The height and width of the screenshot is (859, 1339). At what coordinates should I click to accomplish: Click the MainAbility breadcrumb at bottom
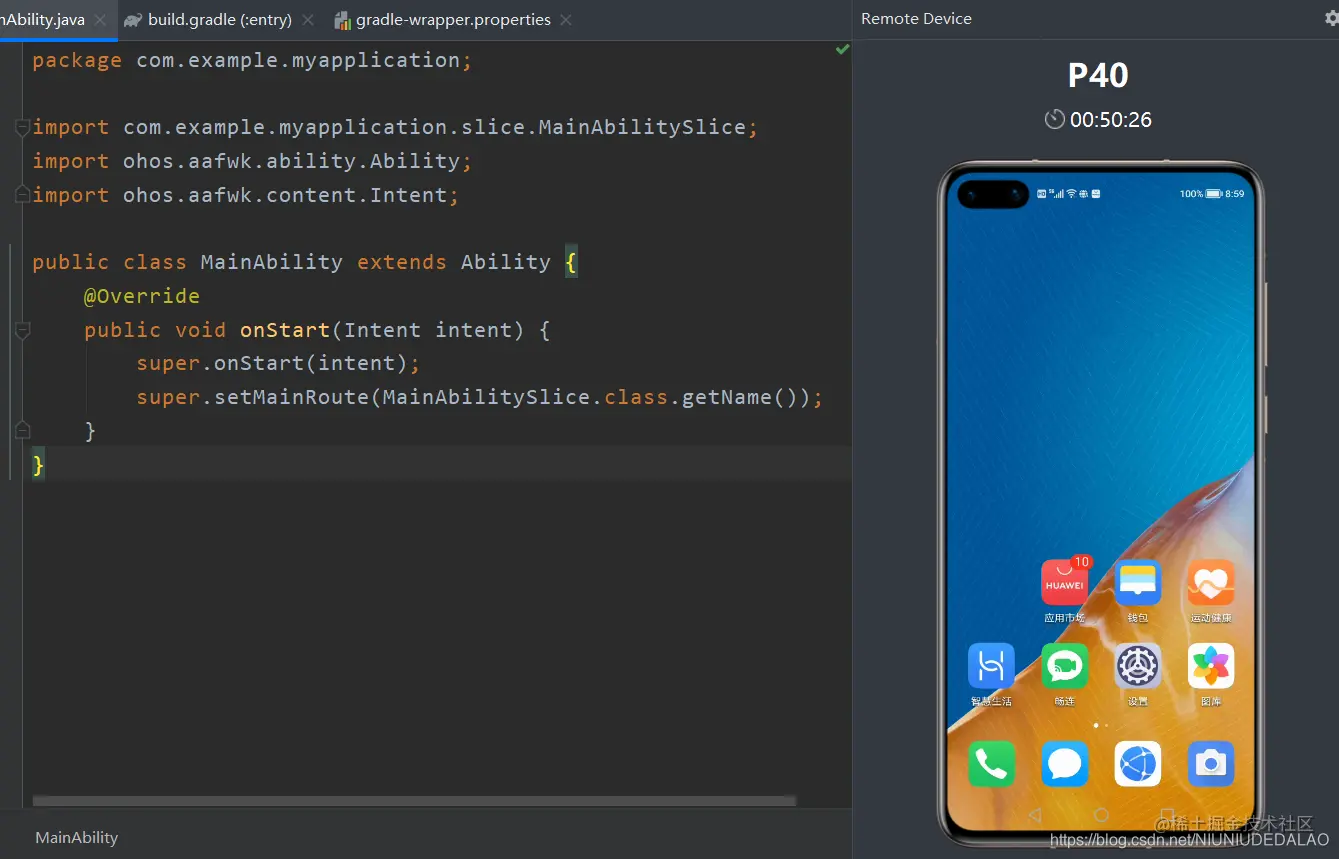click(x=76, y=838)
